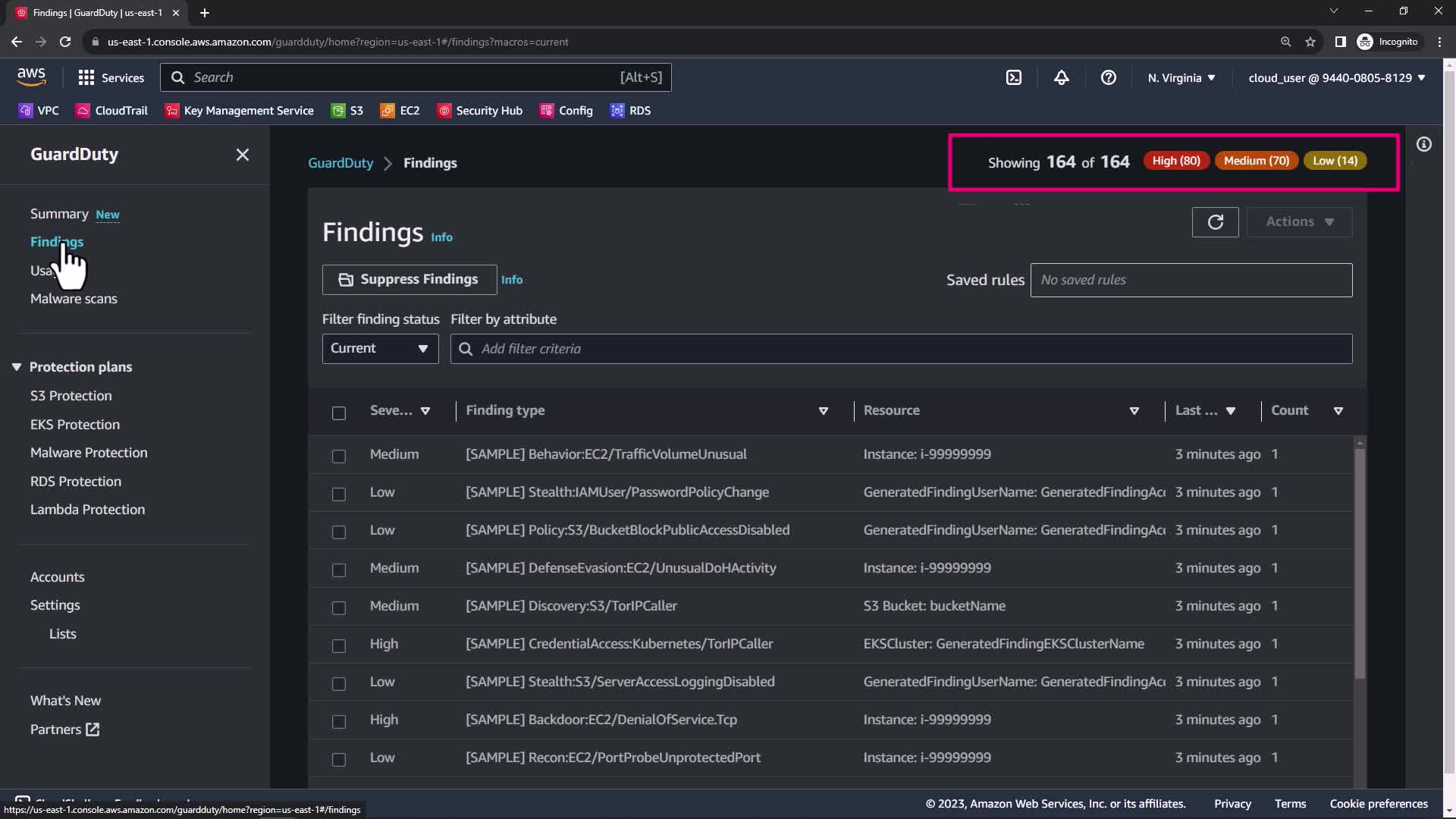Open the Services grid menu

pyautogui.click(x=111, y=77)
